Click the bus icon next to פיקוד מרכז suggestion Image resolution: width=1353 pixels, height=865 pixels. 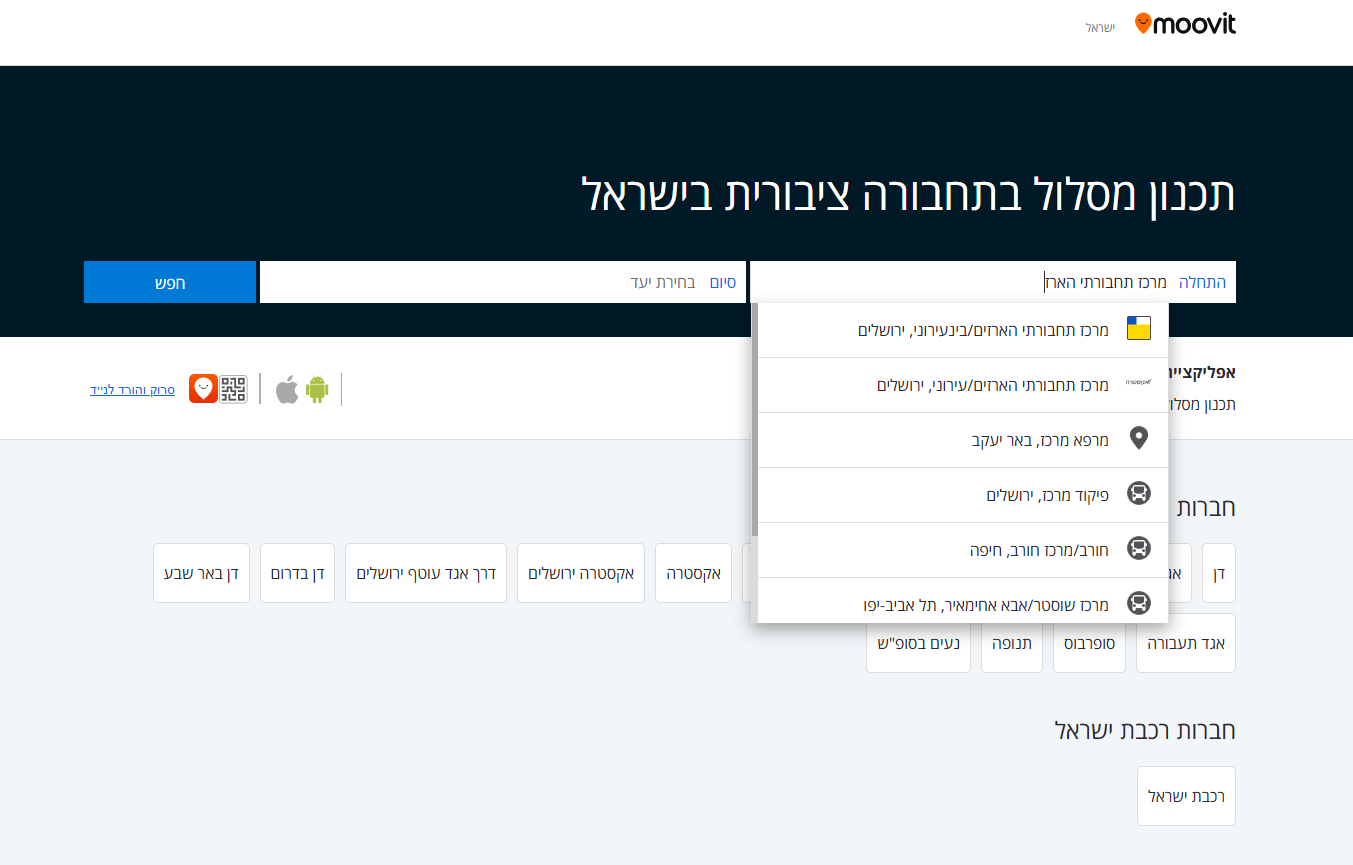(x=1139, y=493)
